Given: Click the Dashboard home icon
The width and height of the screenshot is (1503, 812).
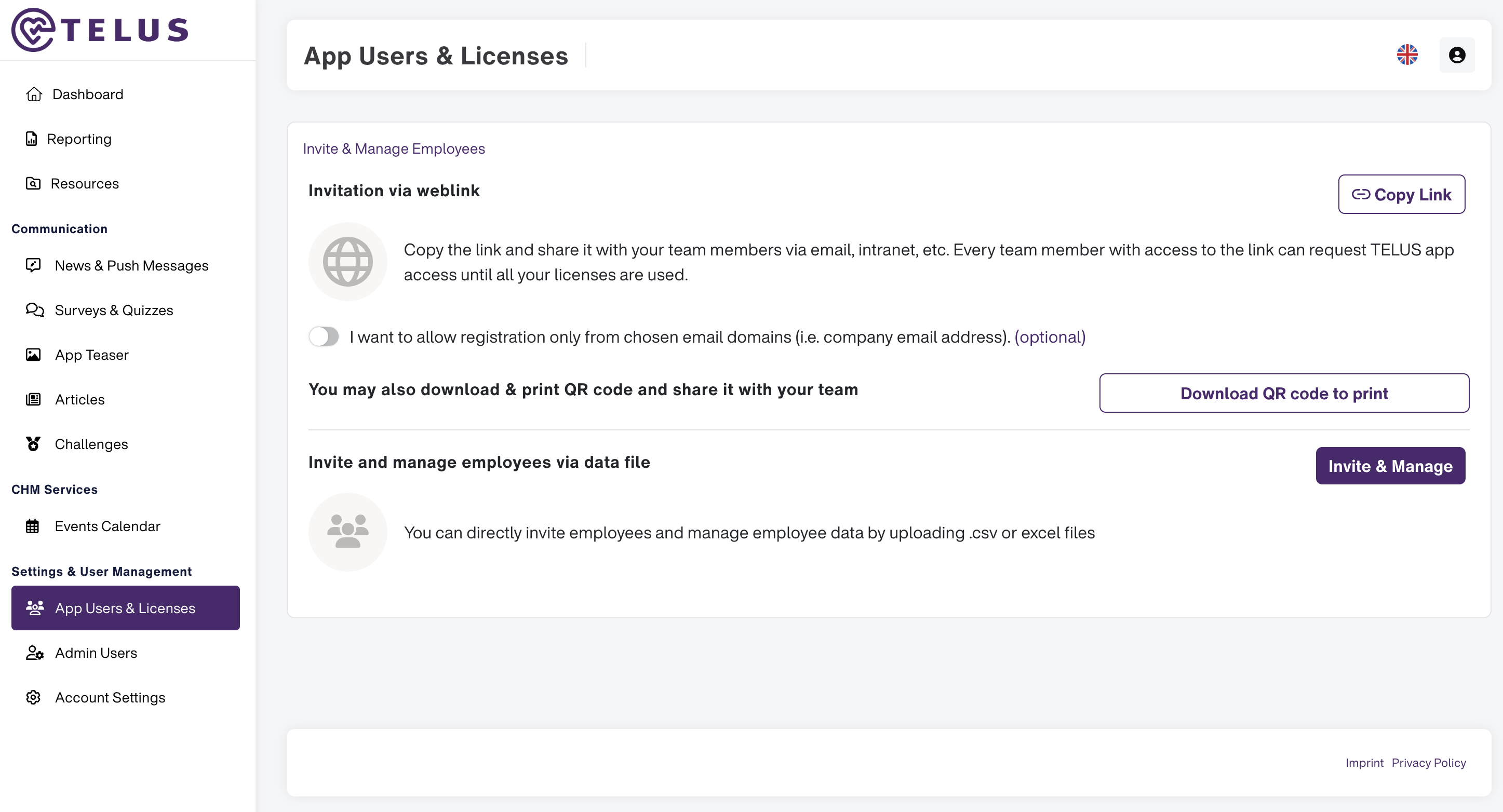Looking at the screenshot, I should click(x=34, y=94).
